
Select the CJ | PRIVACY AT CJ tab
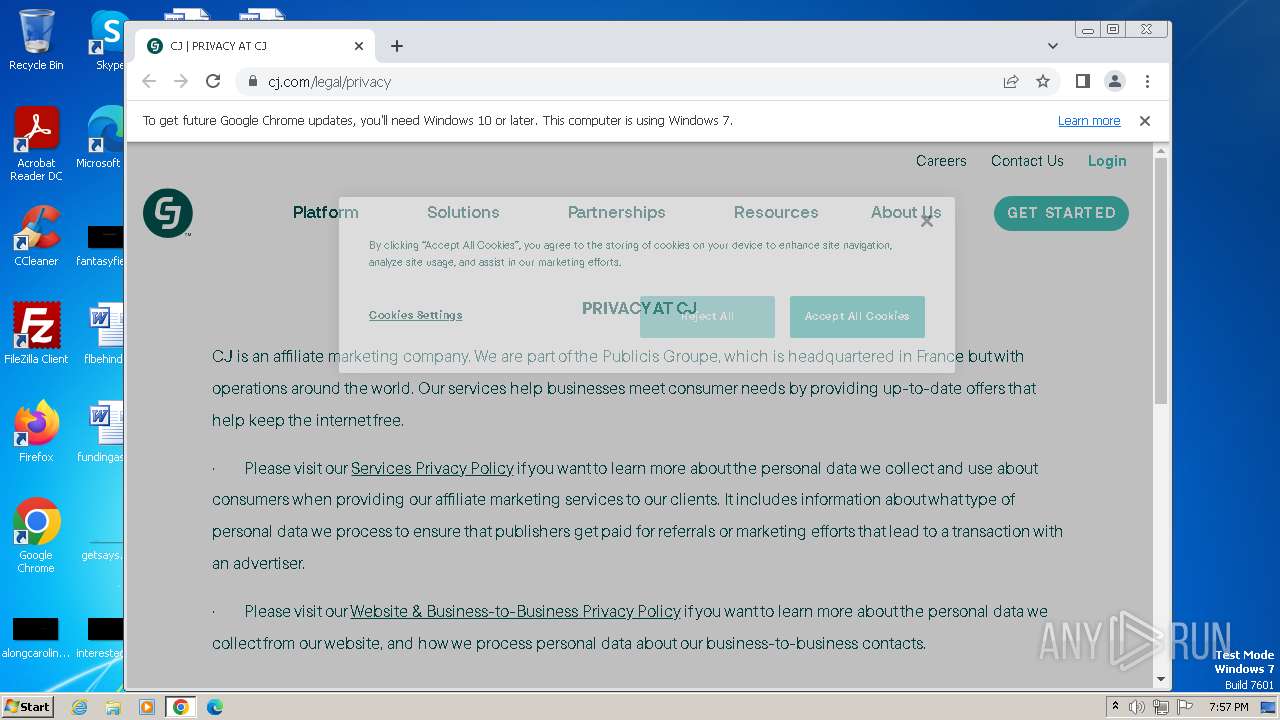[x=255, y=46]
